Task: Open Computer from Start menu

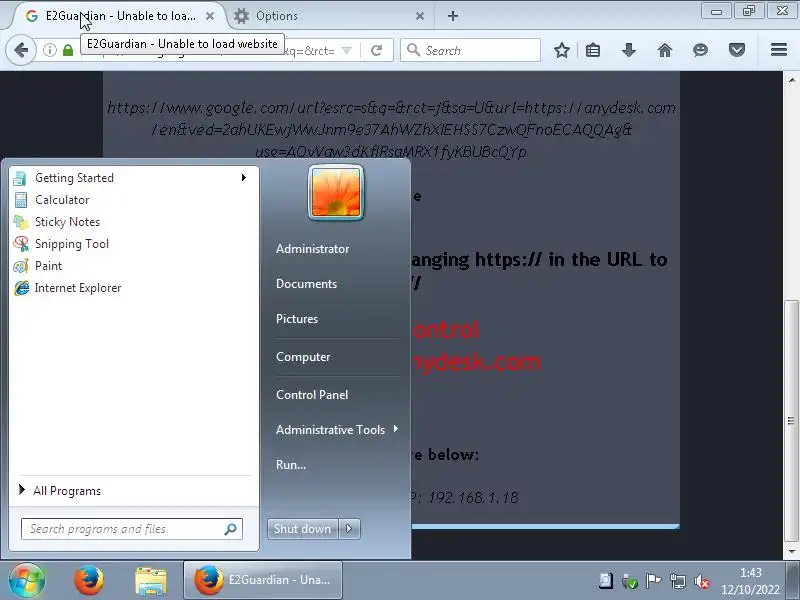Action: point(303,357)
